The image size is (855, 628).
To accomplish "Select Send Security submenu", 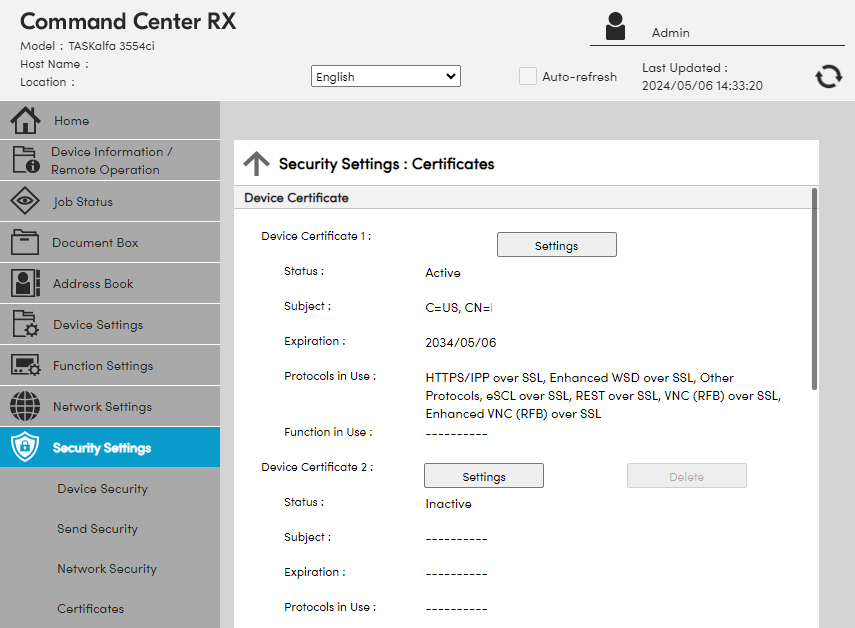I will 98,529.
